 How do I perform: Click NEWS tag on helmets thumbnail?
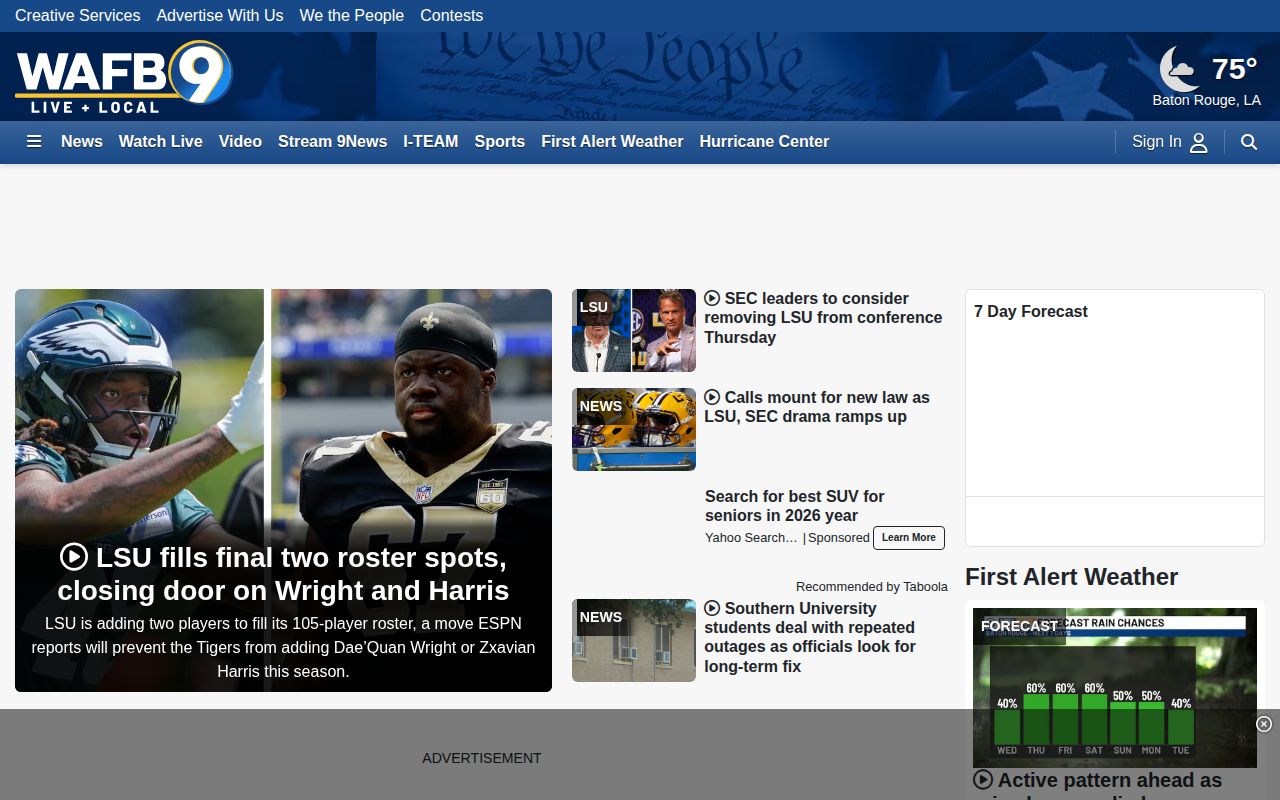pos(601,406)
